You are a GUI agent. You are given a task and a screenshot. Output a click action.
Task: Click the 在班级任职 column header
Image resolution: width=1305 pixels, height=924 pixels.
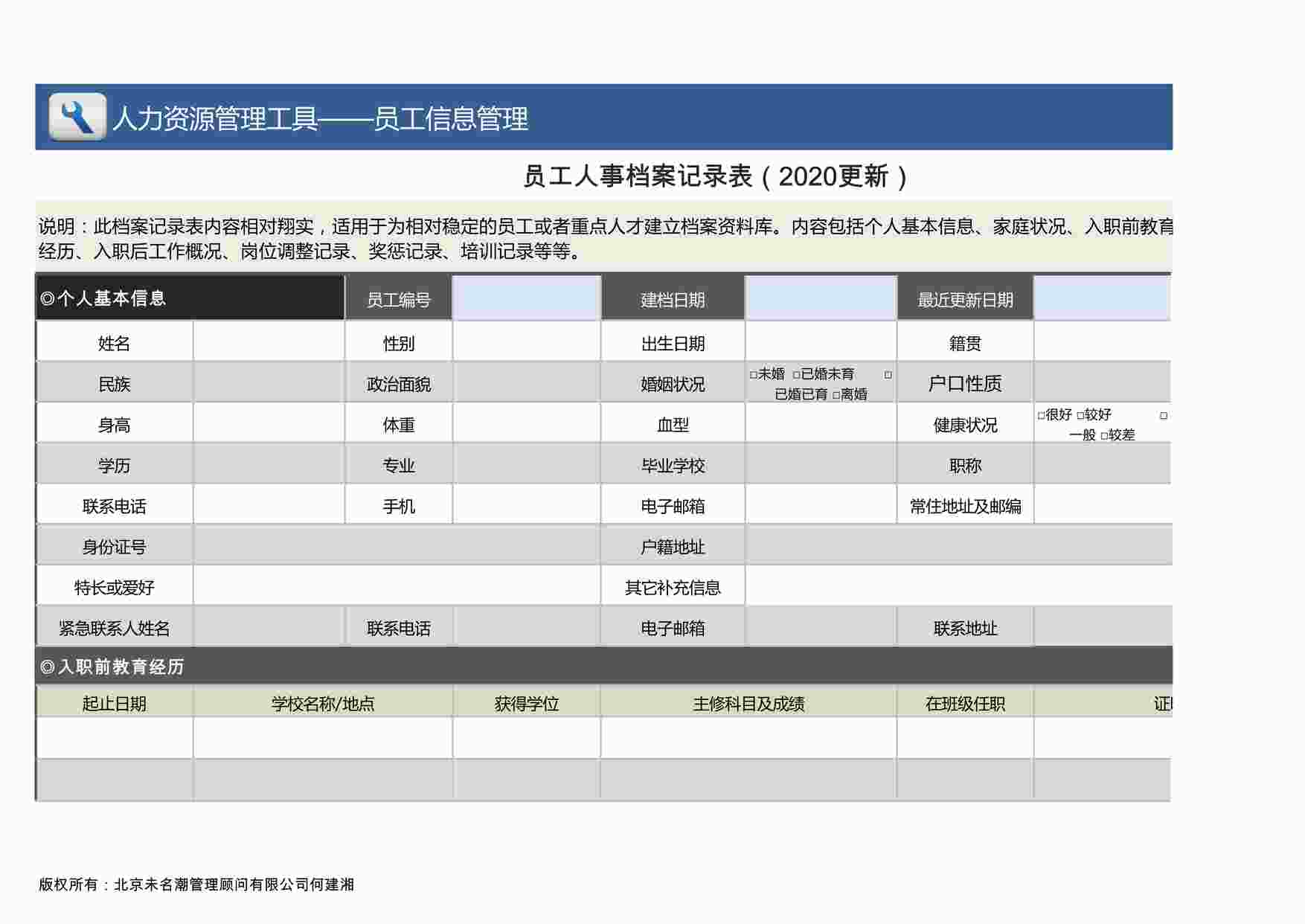point(965,702)
